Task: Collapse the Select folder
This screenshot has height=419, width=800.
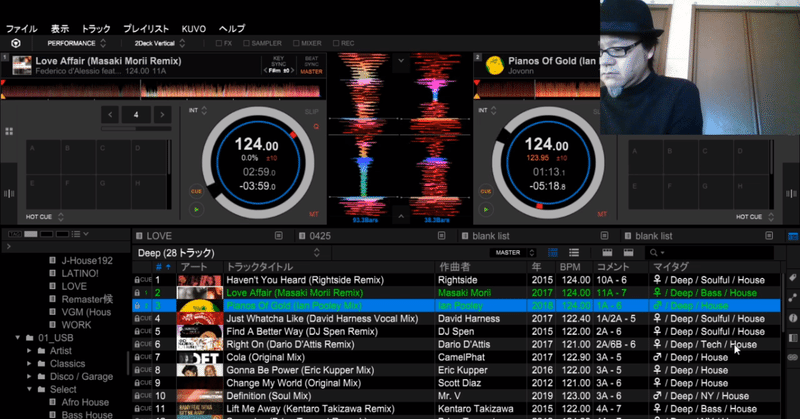Action: pyautogui.click(x=29, y=389)
